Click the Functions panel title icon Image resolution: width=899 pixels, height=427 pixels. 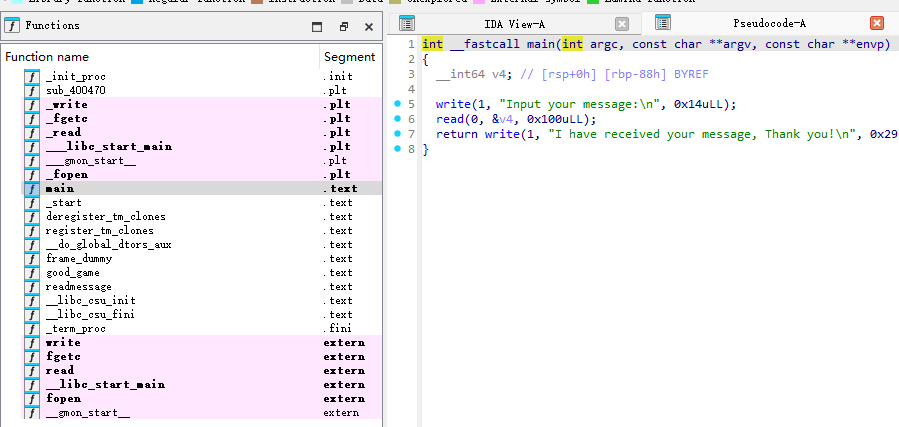[x=13, y=25]
